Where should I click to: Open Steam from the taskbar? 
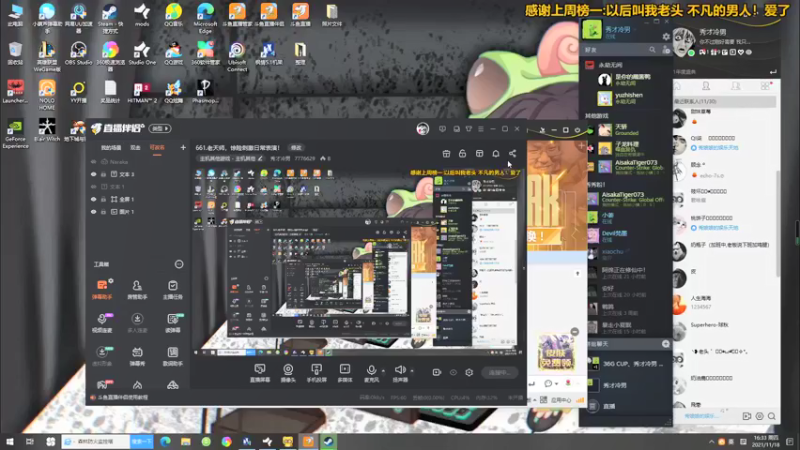328,441
